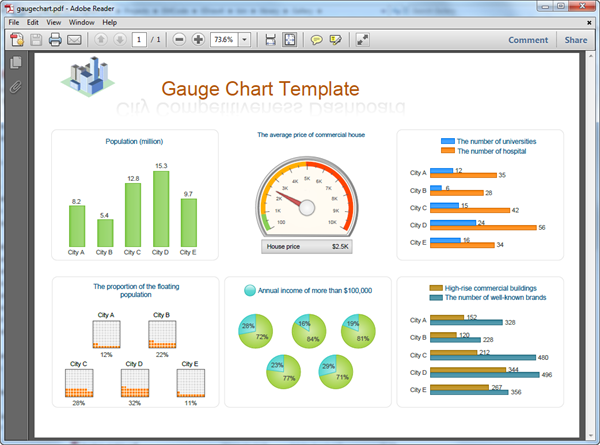Image resolution: width=600 pixels, height=445 pixels.
Task: Click Annual income of more than $100,000 text
Action: pos(315,291)
